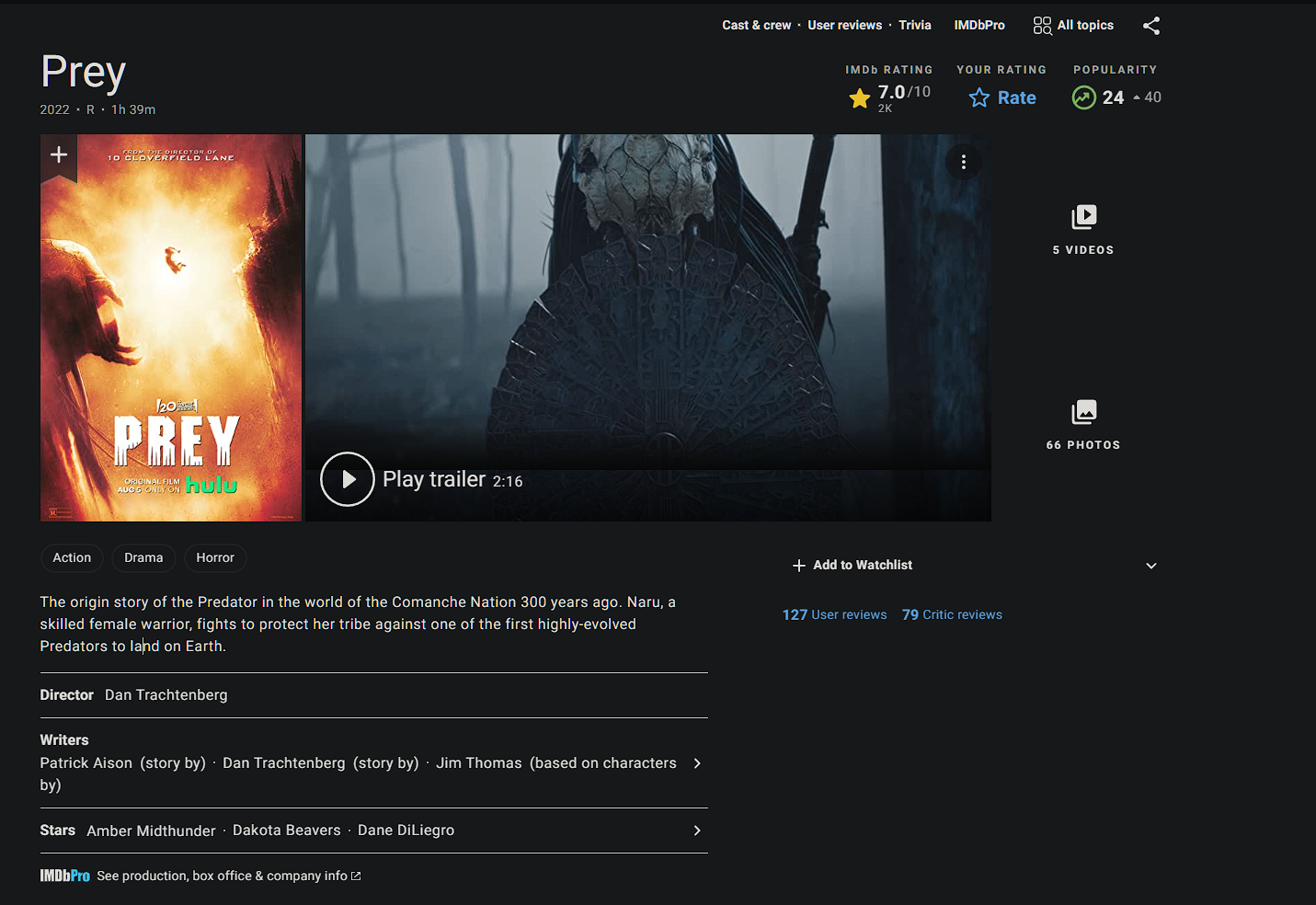Play the trailer using the play button
This screenshot has height=905, width=1316.
(348, 479)
